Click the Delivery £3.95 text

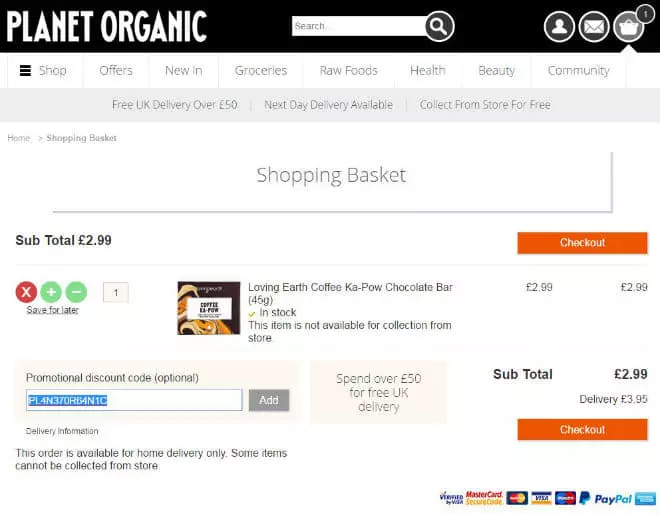click(613, 399)
